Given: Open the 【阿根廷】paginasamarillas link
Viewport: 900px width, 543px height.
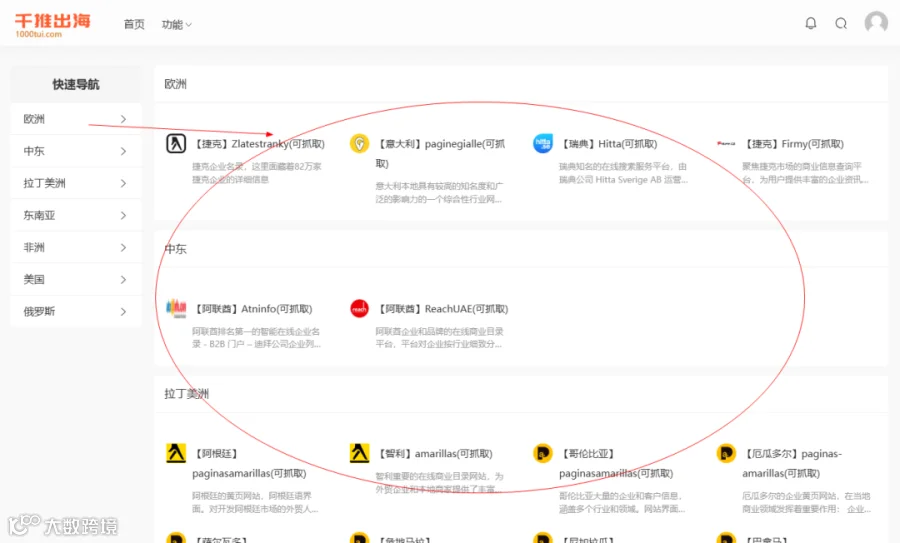Looking at the screenshot, I should tap(249, 463).
